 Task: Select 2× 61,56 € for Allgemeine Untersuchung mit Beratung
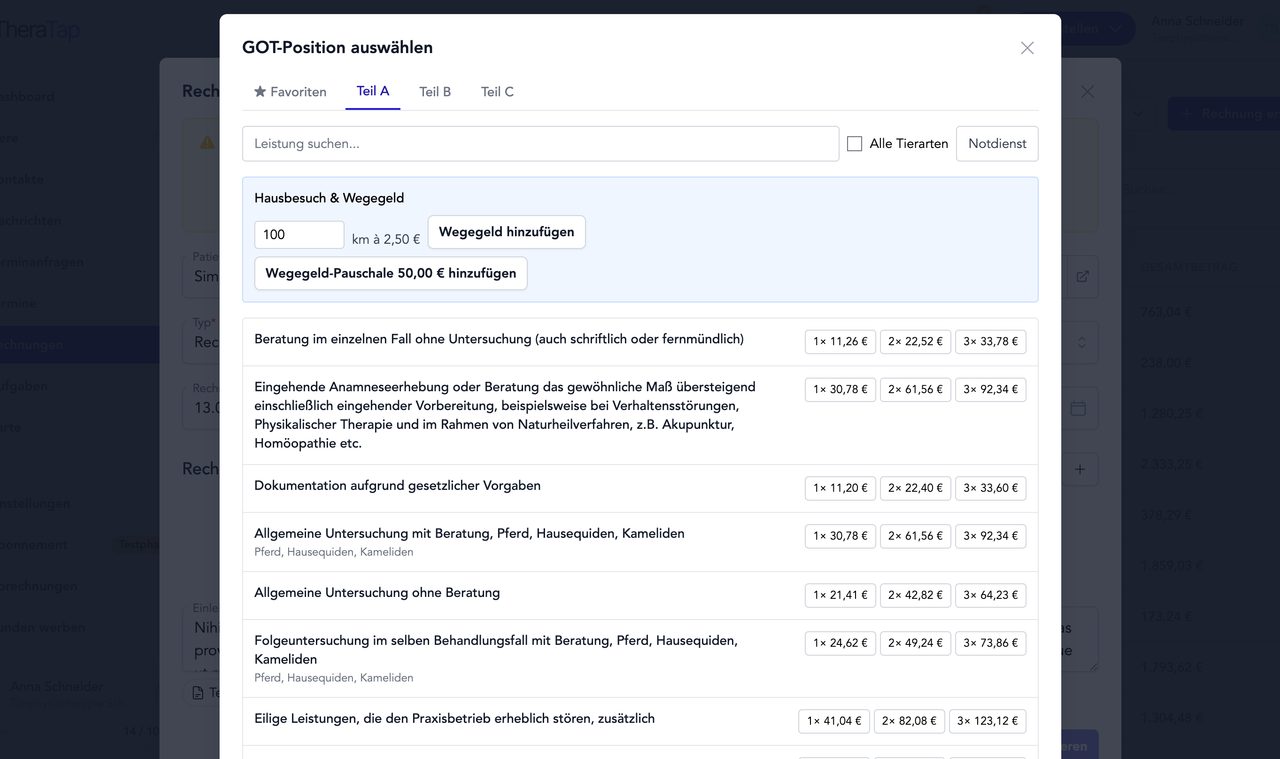(x=915, y=536)
